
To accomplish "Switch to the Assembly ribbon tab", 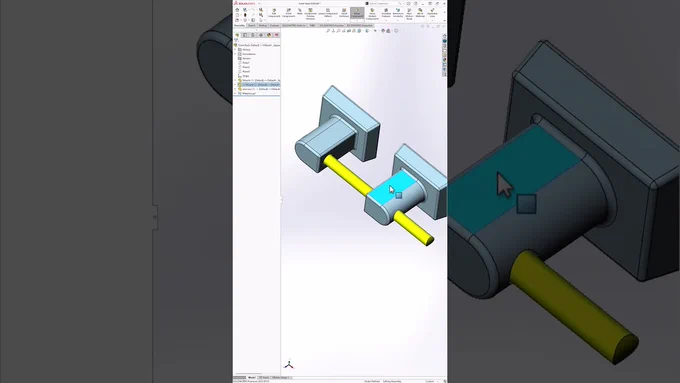I will click(x=239, y=26).
